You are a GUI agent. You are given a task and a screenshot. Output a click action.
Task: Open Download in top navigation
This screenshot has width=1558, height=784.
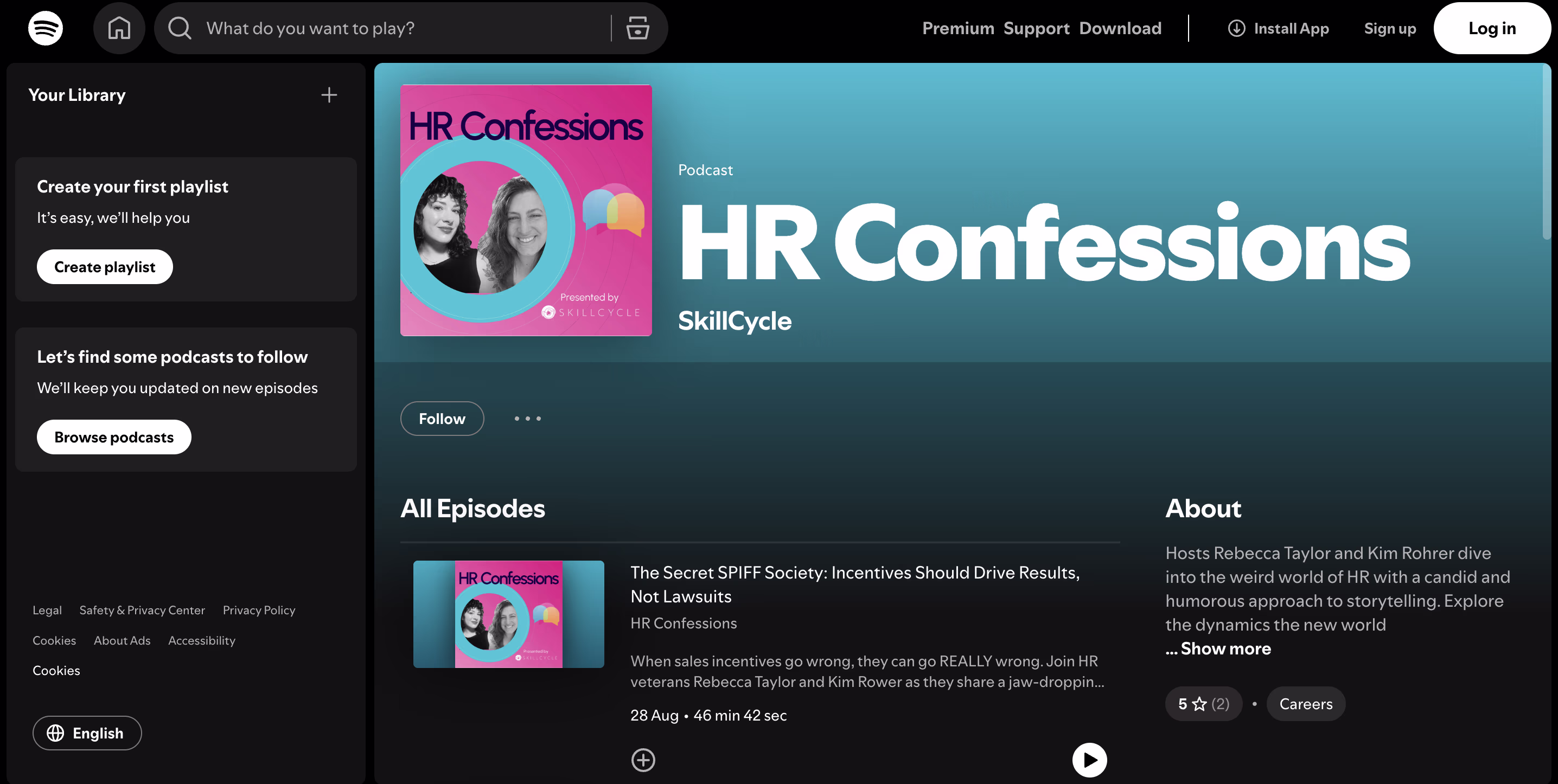pos(1120,28)
